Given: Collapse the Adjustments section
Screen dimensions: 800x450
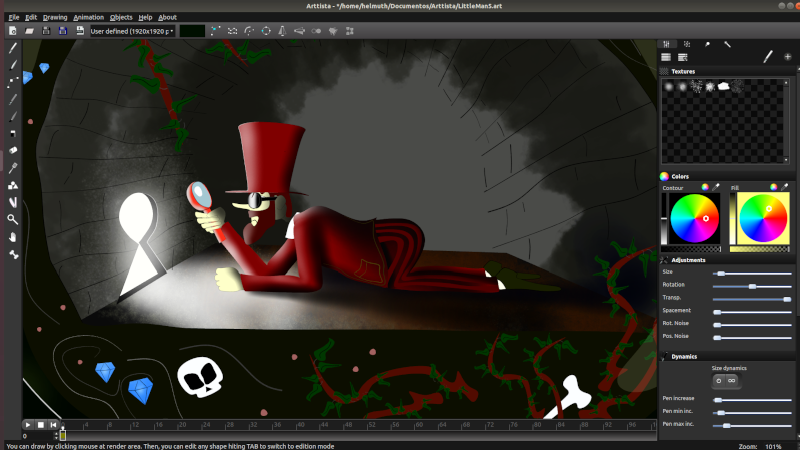Looking at the screenshot, I should click(665, 260).
